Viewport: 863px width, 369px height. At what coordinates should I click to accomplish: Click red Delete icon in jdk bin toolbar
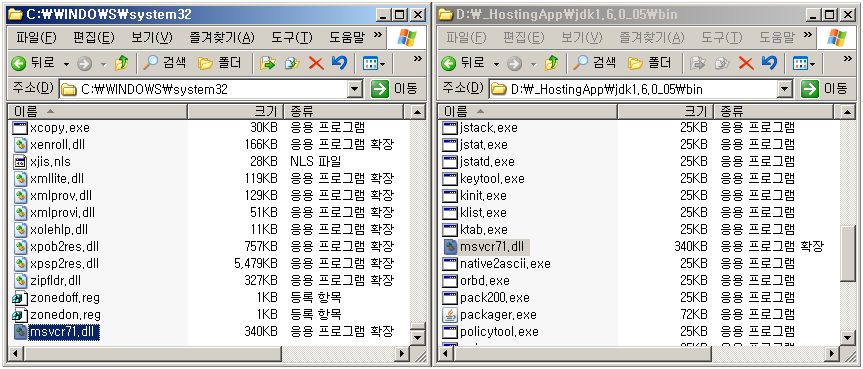pos(746,64)
